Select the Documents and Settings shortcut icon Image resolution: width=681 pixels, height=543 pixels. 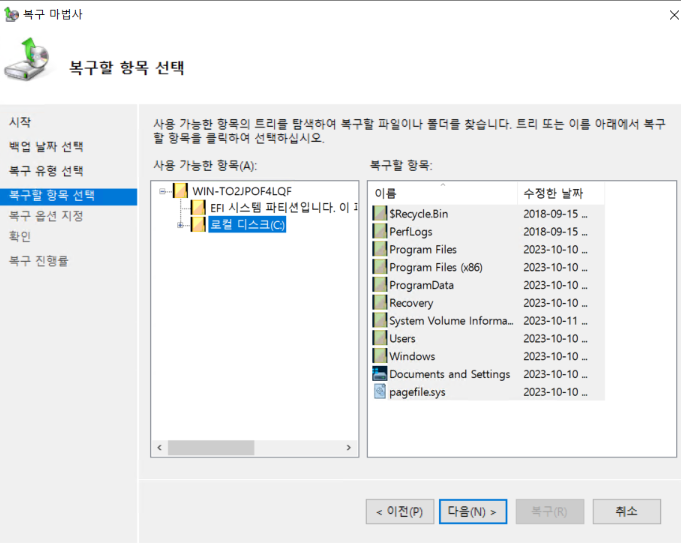coord(379,374)
